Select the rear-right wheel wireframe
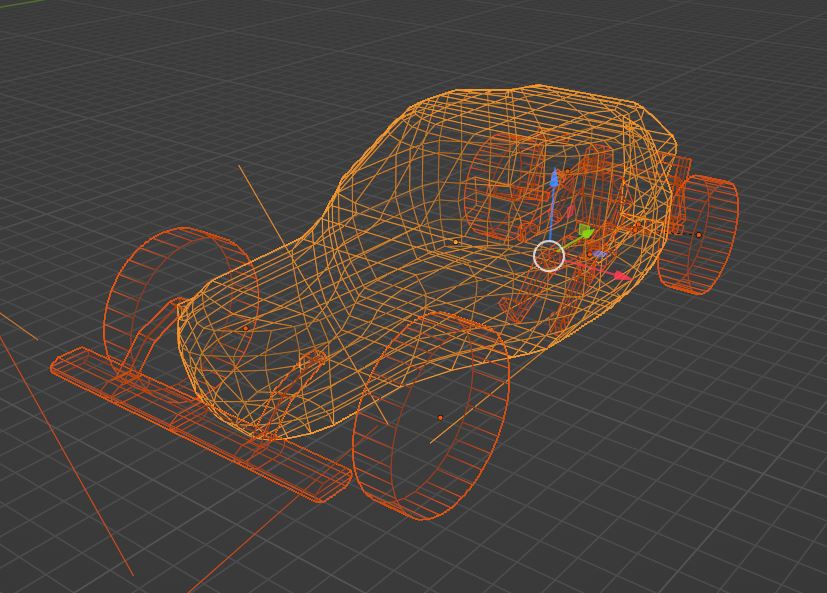Screen dimensions: 827x593 coord(698,234)
